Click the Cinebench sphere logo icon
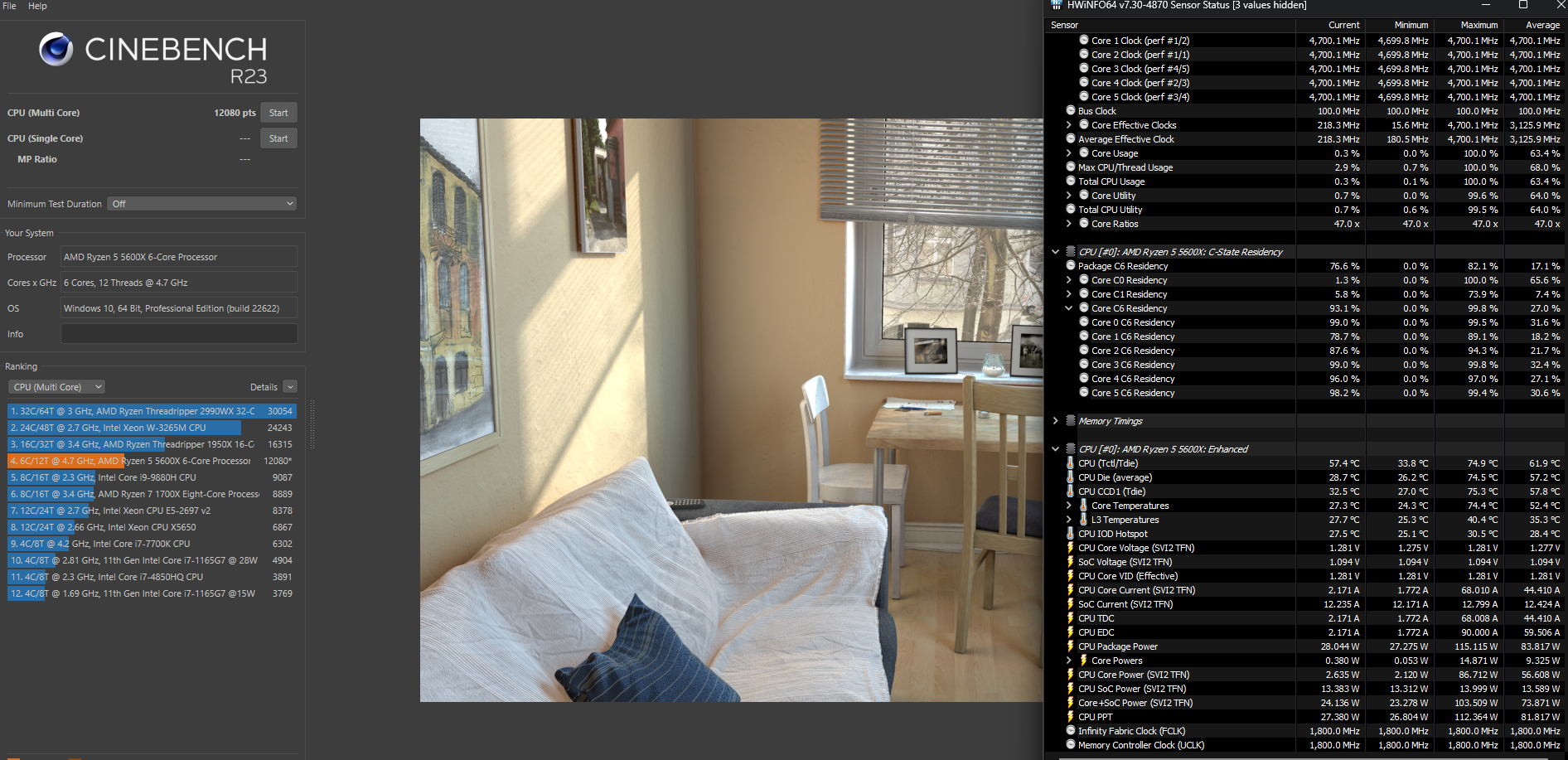The height and width of the screenshot is (760, 1568). click(56, 50)
